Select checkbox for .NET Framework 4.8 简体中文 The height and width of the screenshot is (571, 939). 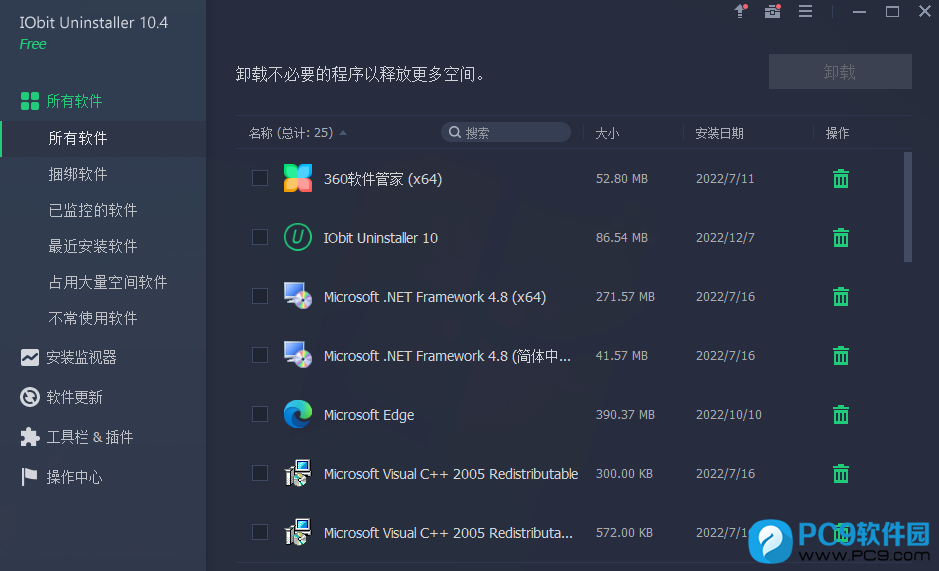[x=260, y=355]
